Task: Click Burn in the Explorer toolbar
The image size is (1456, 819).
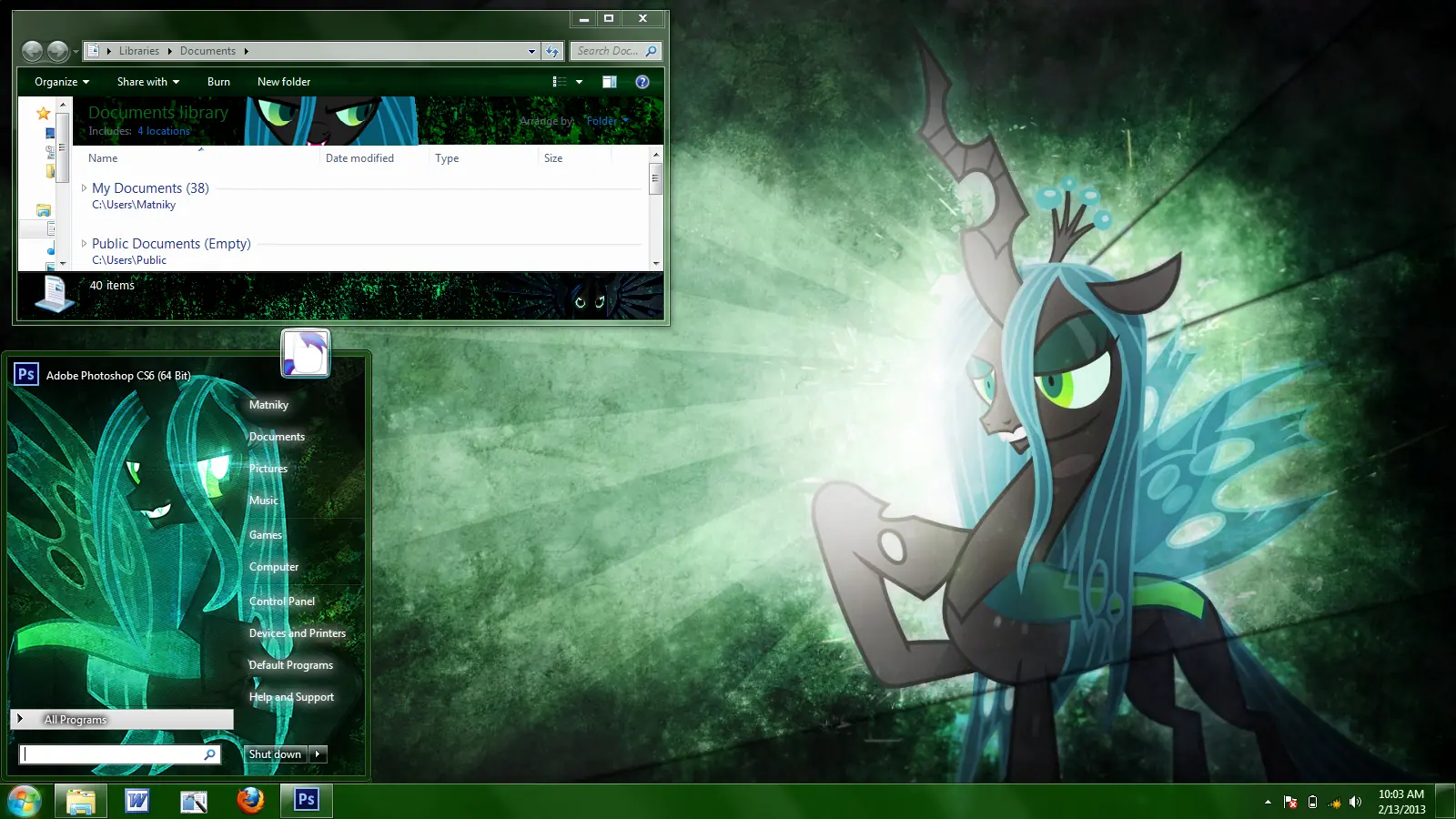Action: coord(218,82)
